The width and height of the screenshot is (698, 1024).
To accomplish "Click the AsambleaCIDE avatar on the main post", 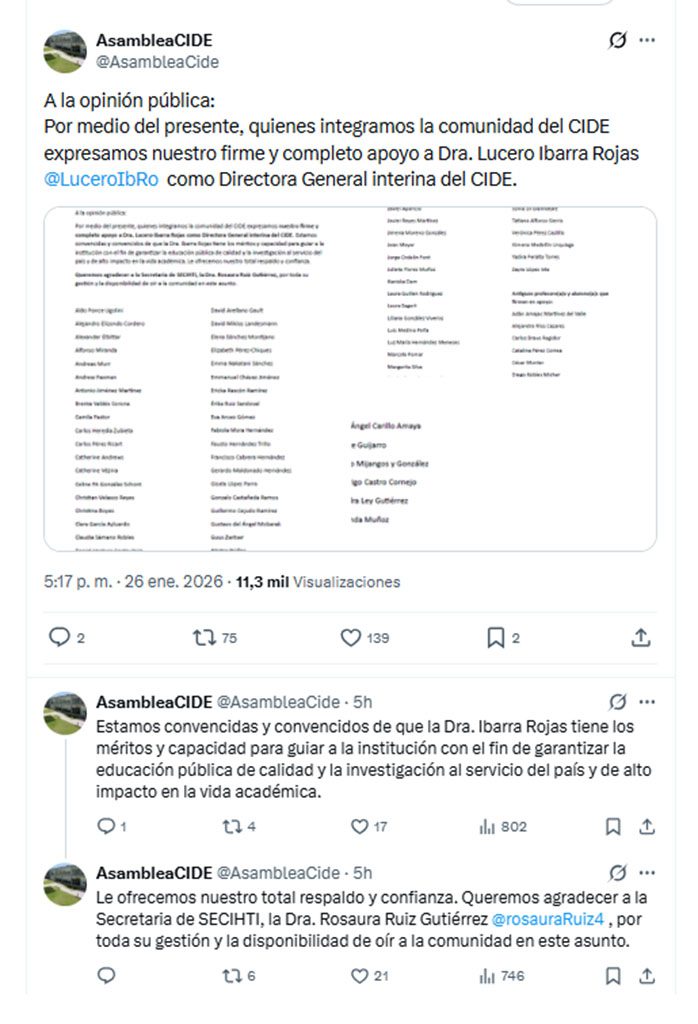I will coord(65,51).
